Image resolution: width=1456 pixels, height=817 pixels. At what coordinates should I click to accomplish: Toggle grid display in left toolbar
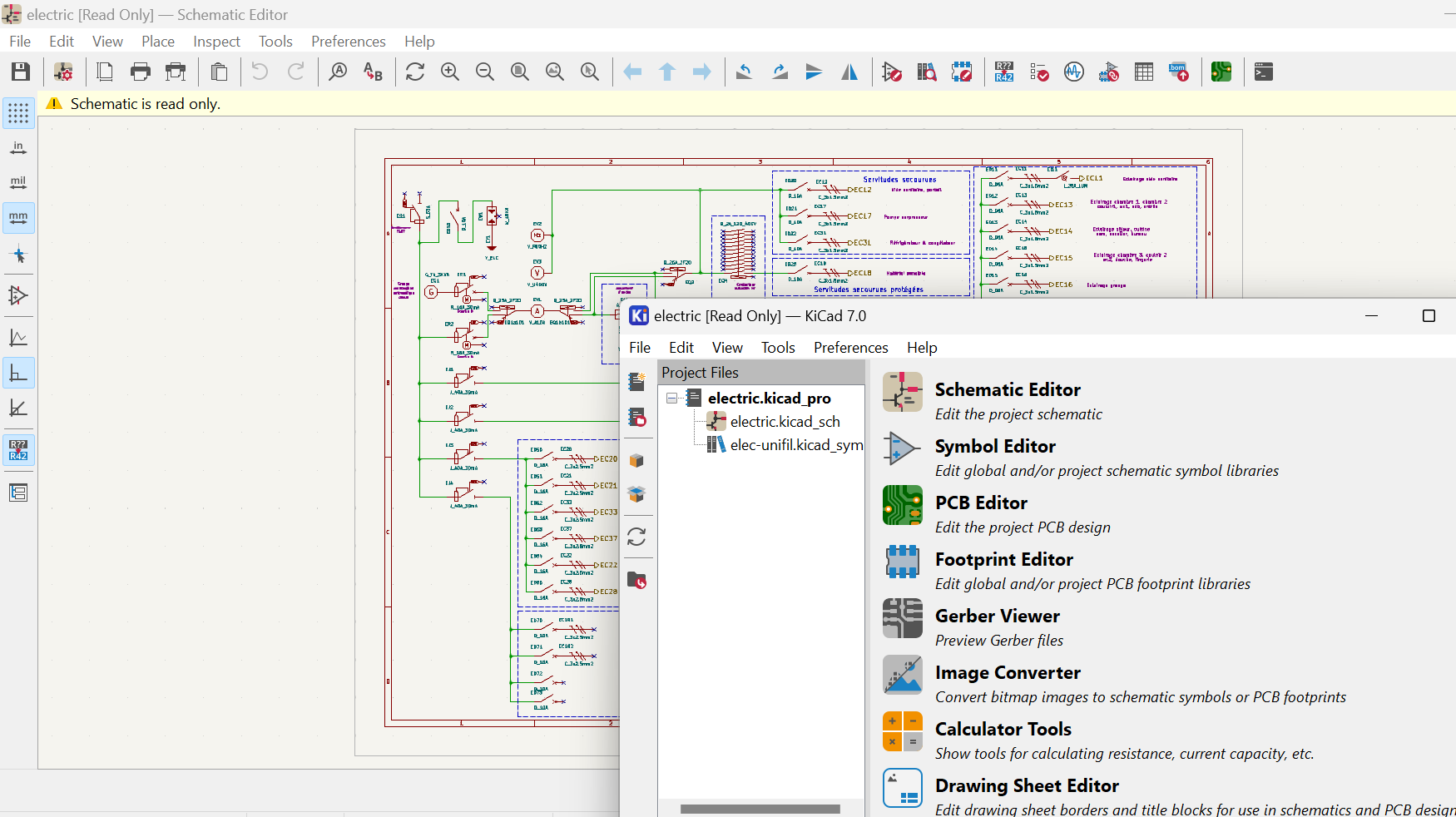click(x=18, y=113)
